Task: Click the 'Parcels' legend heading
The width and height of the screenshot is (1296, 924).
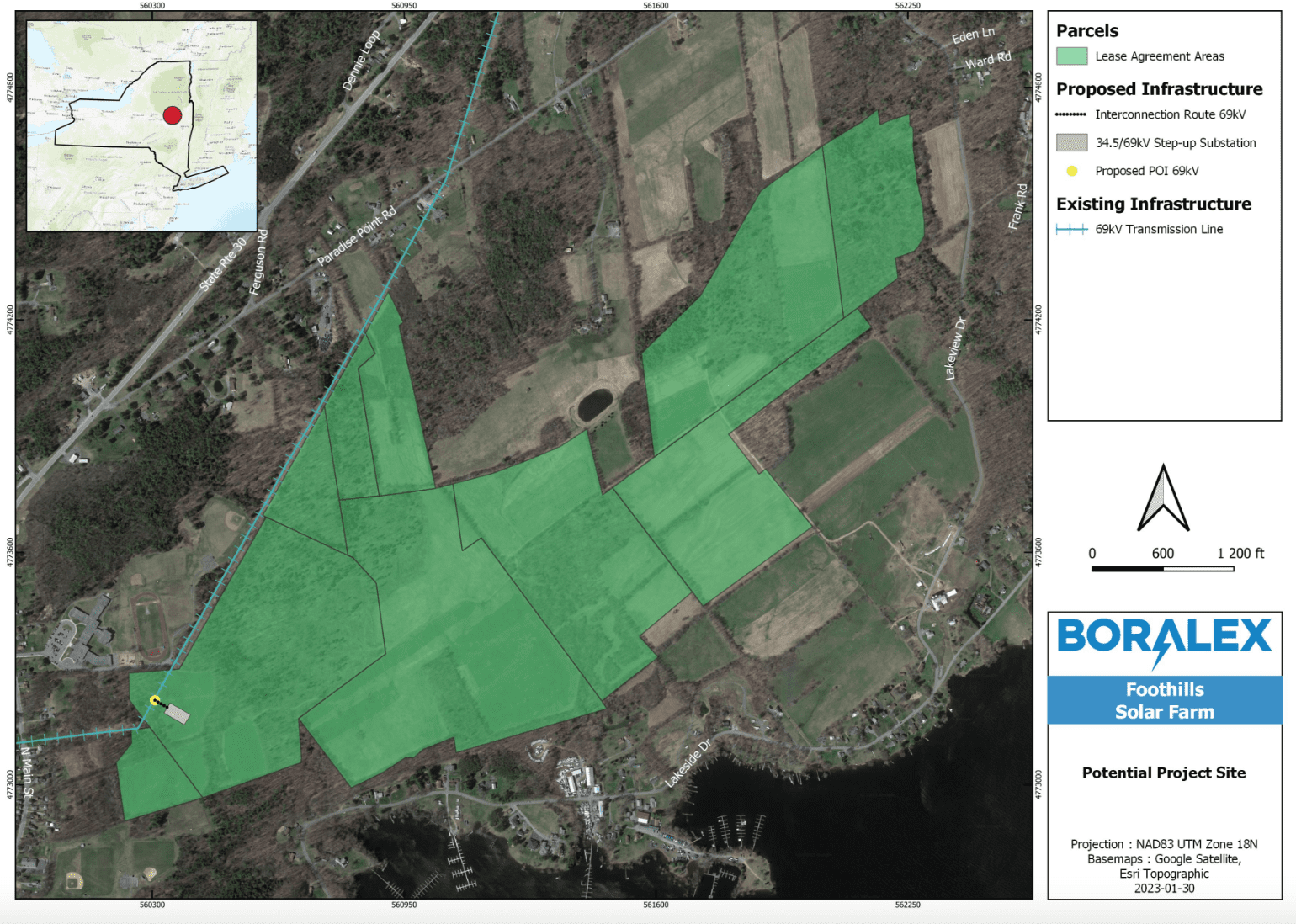Action: (x=1087, y=31)
